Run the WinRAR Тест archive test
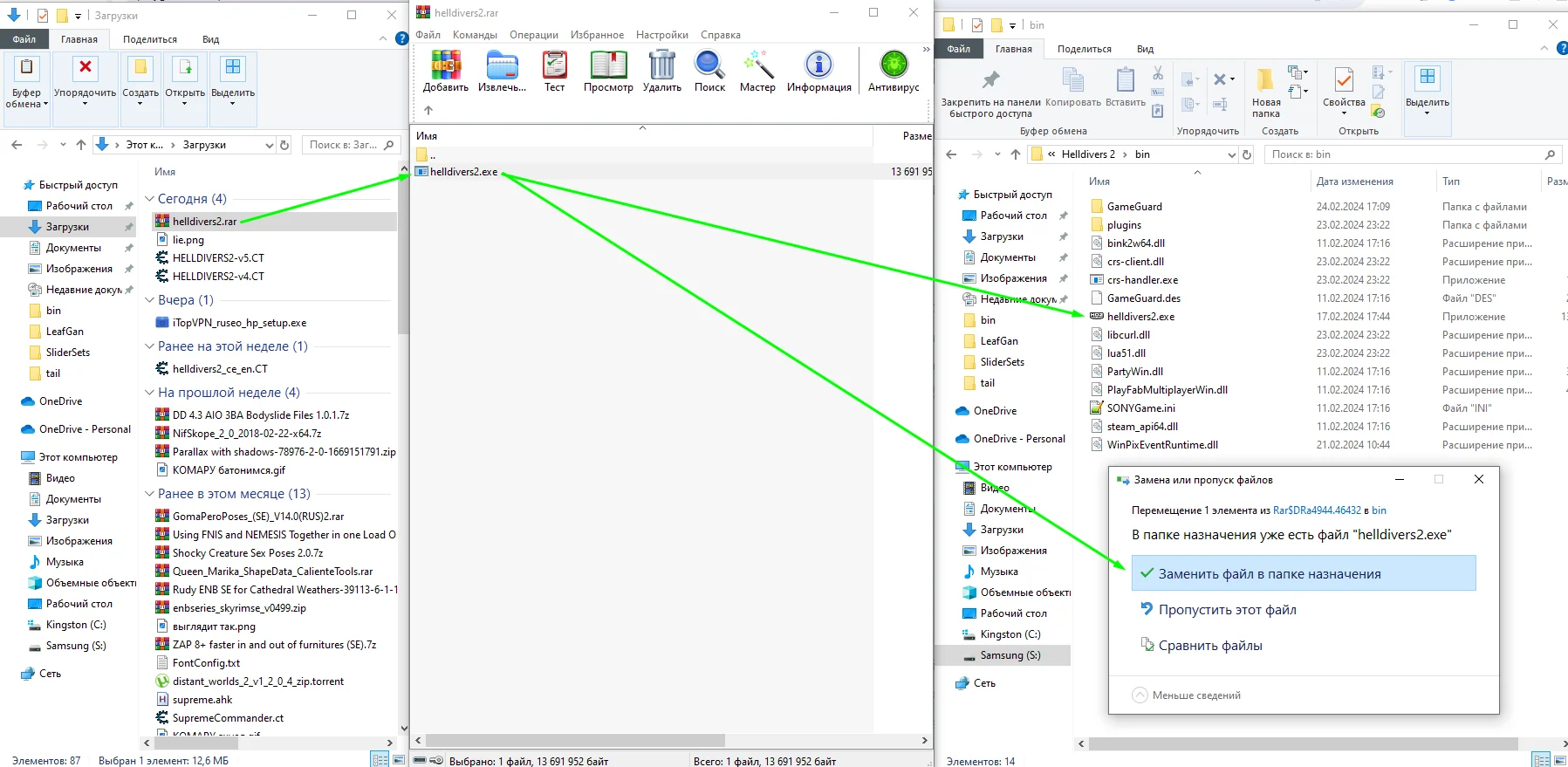The height and width of the screenshot is (767, 1568). tap(554, 71)
